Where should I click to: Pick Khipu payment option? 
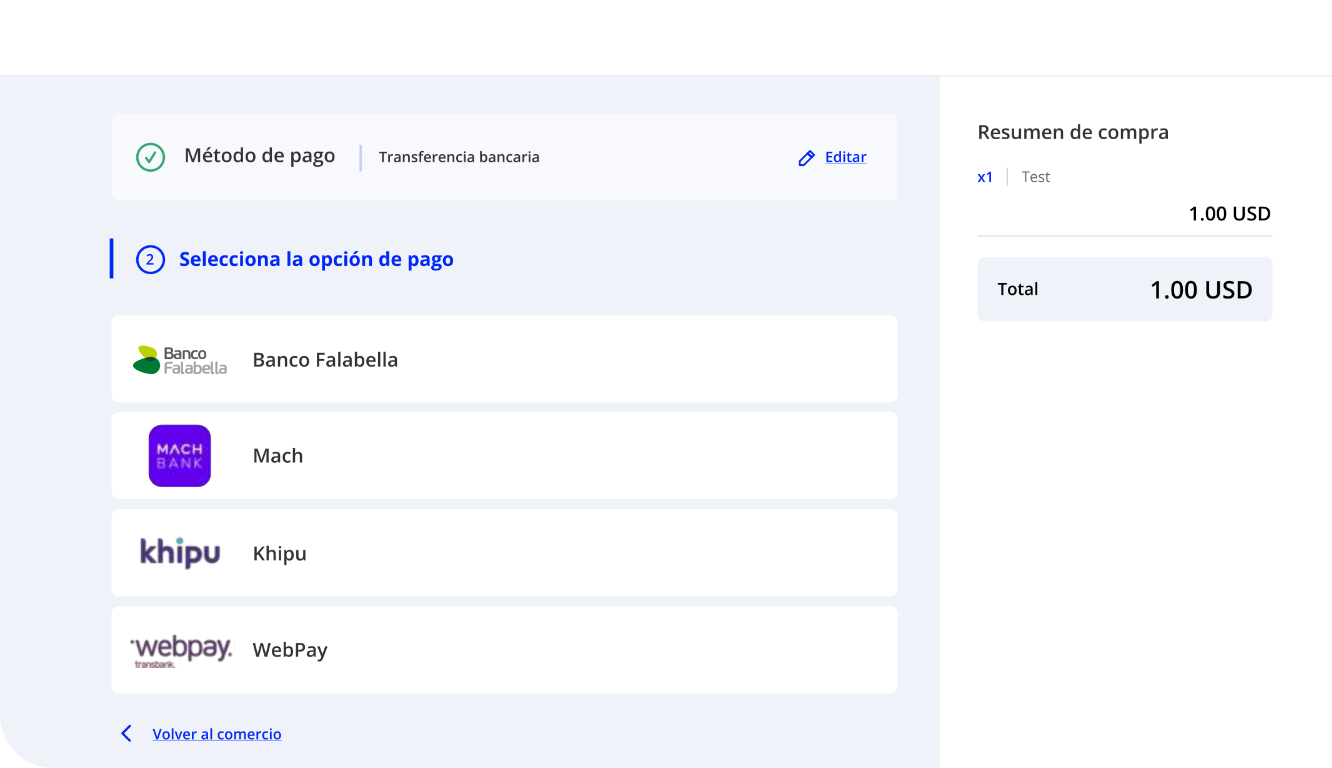(x=504, y=553)
